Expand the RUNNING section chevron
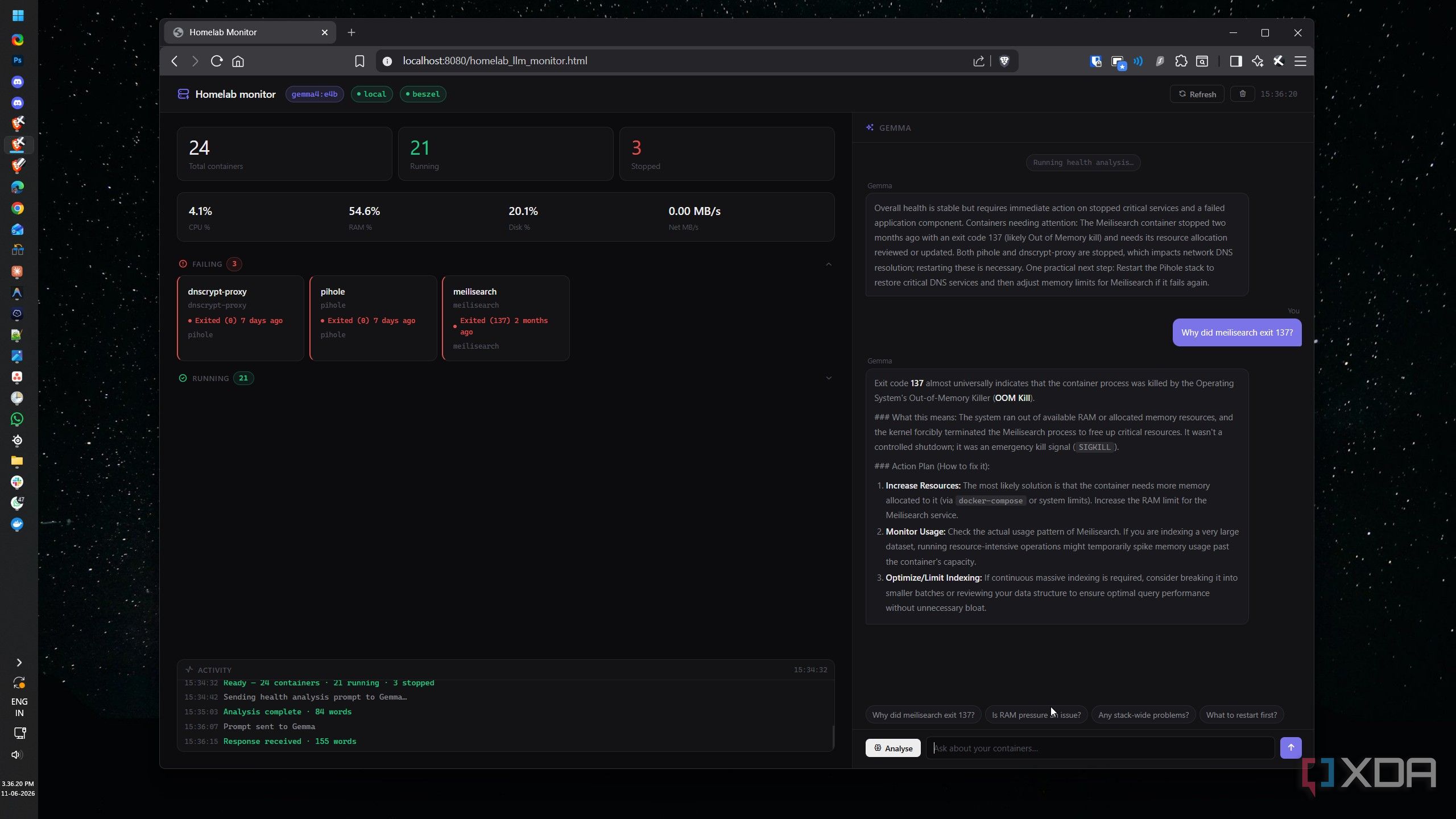The height and width of the screenshot is (819, 1456). pyautogui.click(x=828, y=378)
